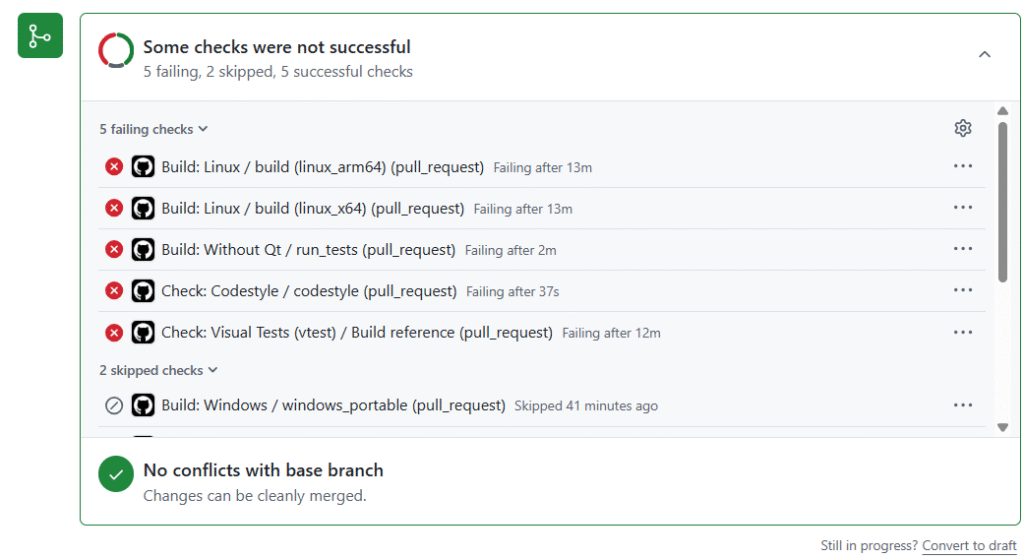Collapse the checks summary section chevron
The image size is (1024, 559).
pos(985,54)
